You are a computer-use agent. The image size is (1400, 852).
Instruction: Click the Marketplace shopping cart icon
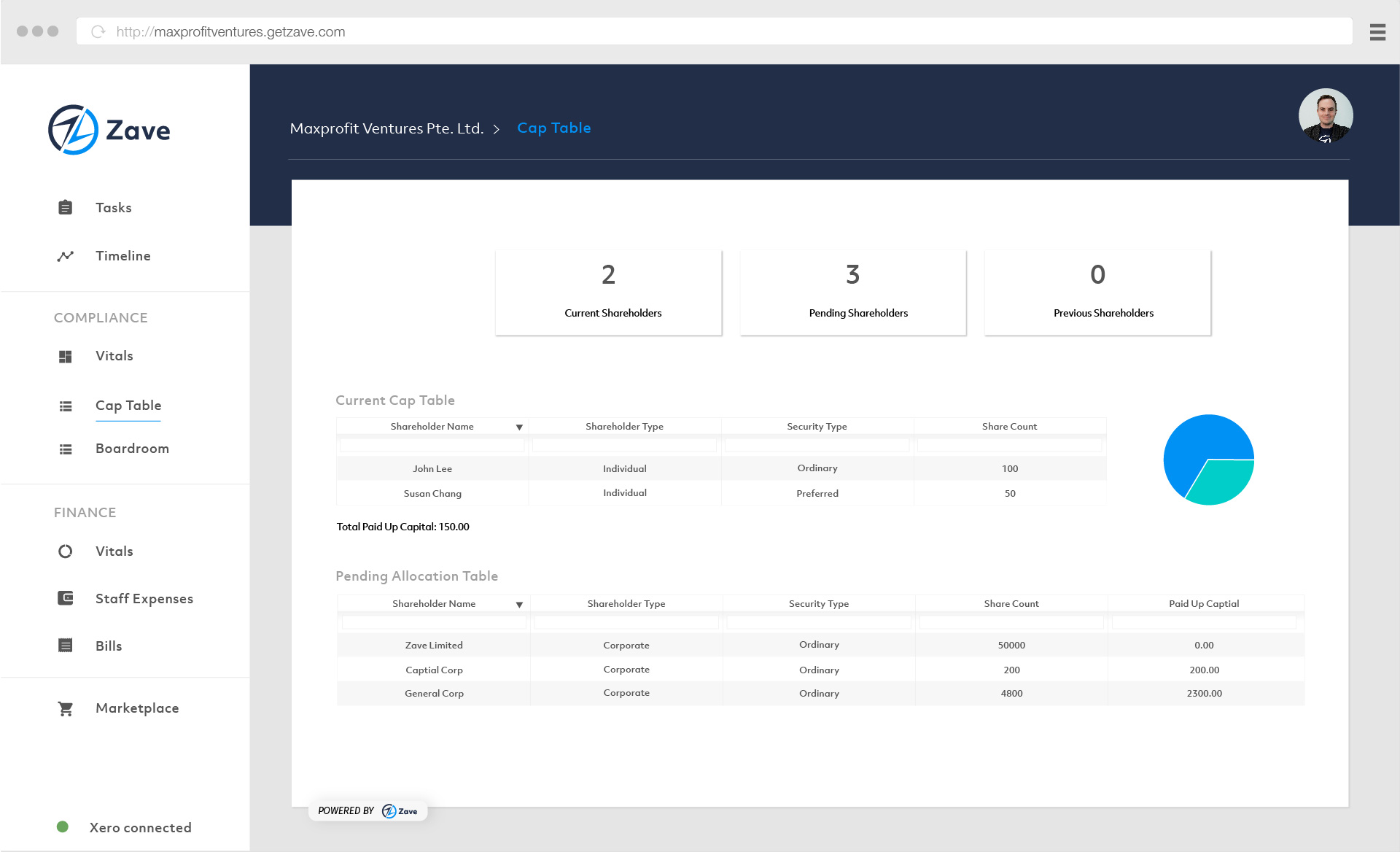point(65,708)
